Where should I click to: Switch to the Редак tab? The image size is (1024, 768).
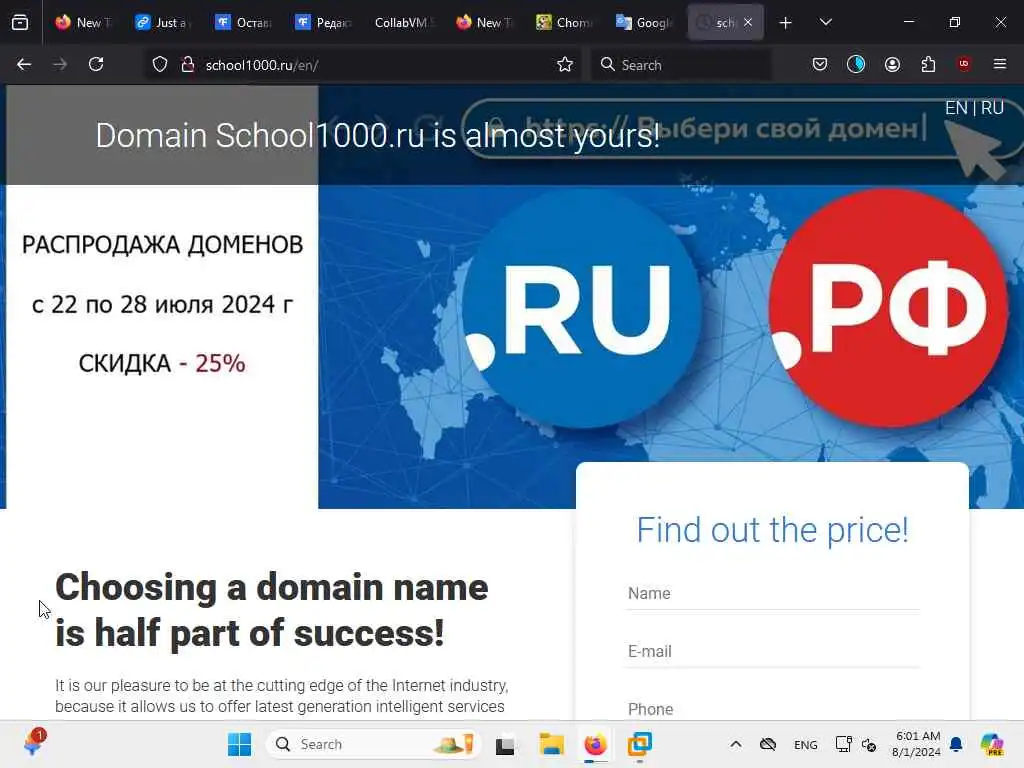[x=324, y=23]
